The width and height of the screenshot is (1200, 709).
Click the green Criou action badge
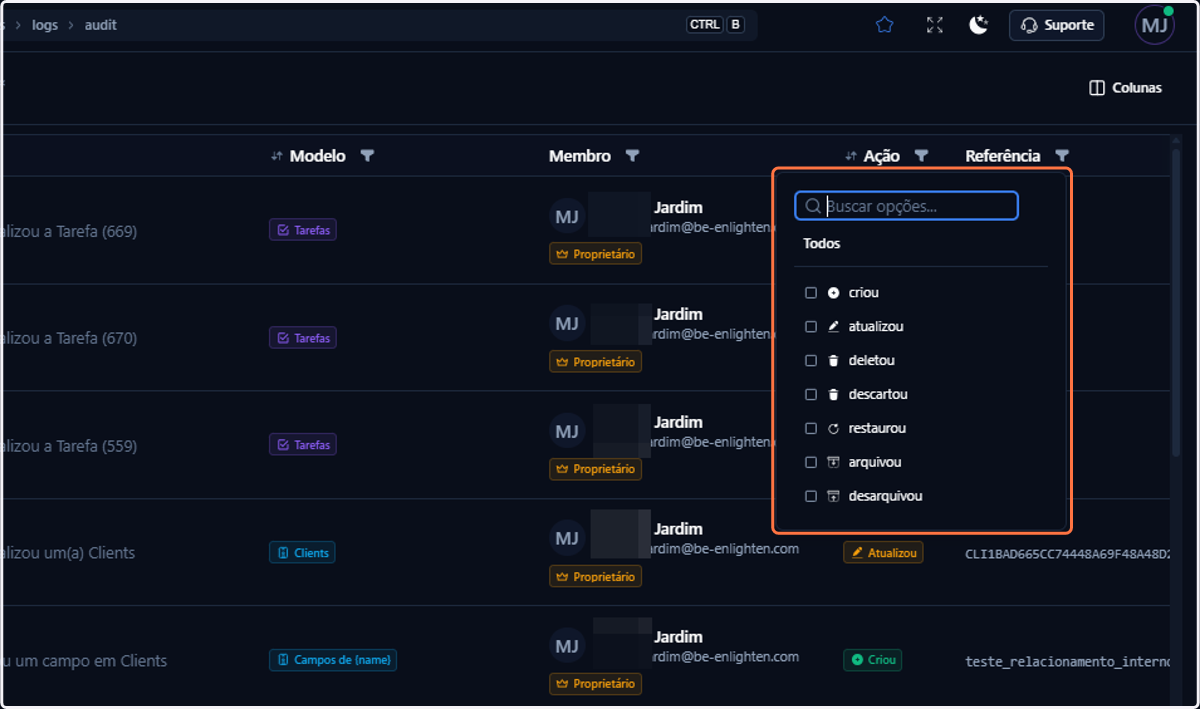[x=872, y=660]
